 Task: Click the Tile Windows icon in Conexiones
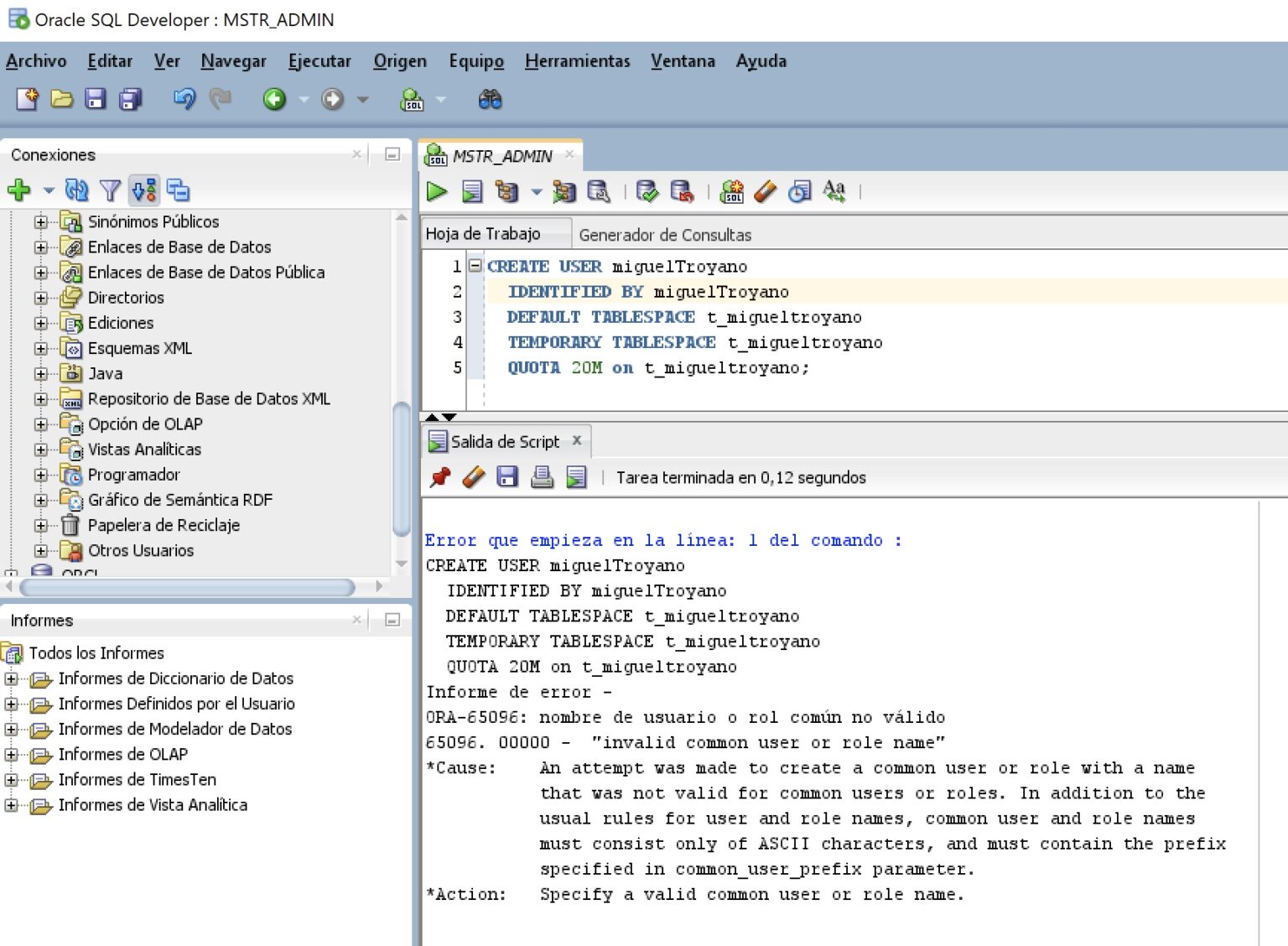point(178,190)
